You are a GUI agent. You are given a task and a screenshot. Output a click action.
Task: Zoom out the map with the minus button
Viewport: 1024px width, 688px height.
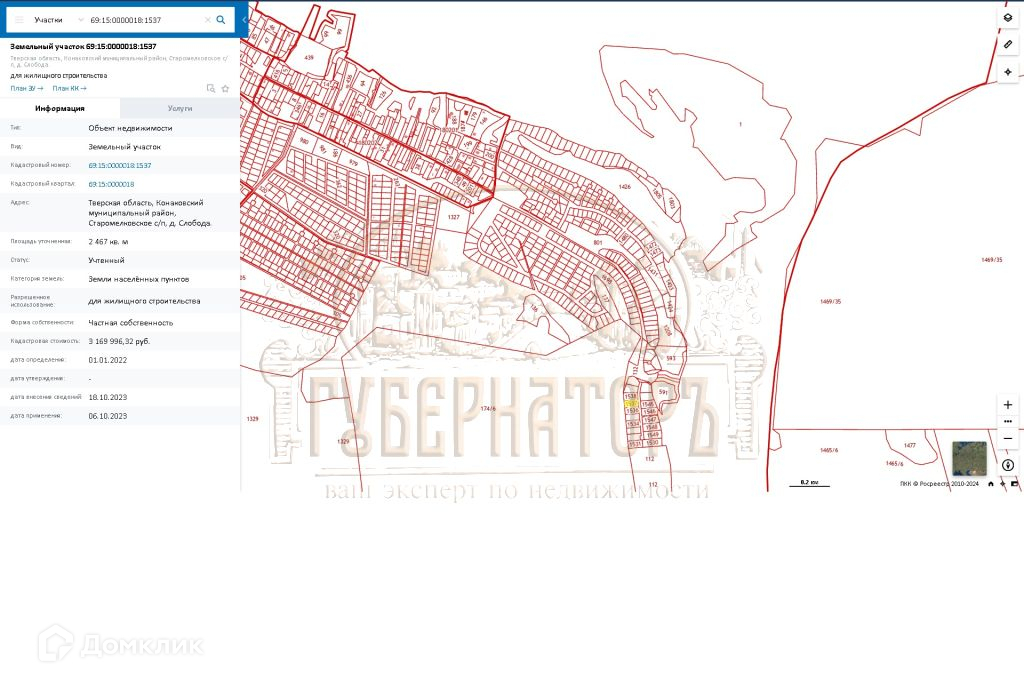1008,439
